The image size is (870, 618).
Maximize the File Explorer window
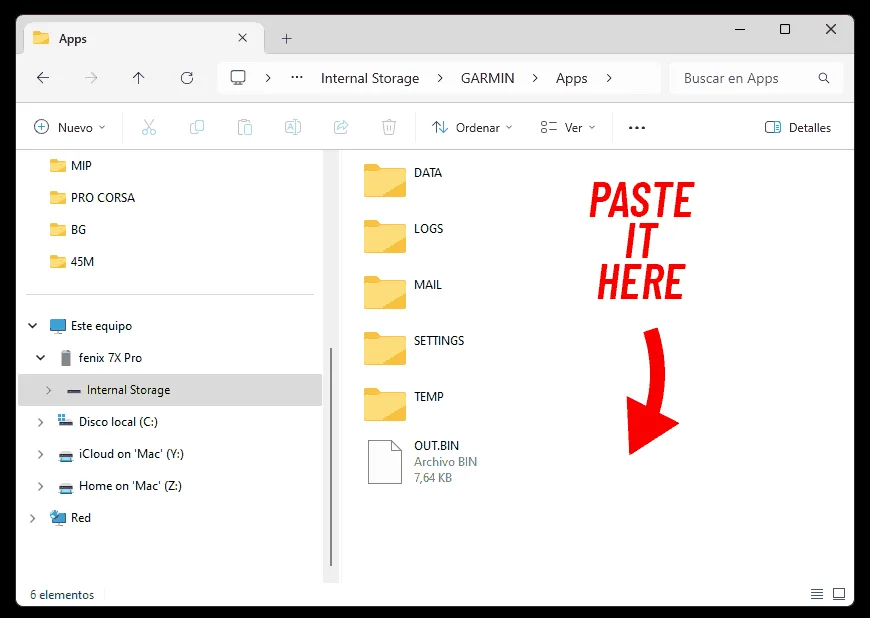(x=785, y=29)
